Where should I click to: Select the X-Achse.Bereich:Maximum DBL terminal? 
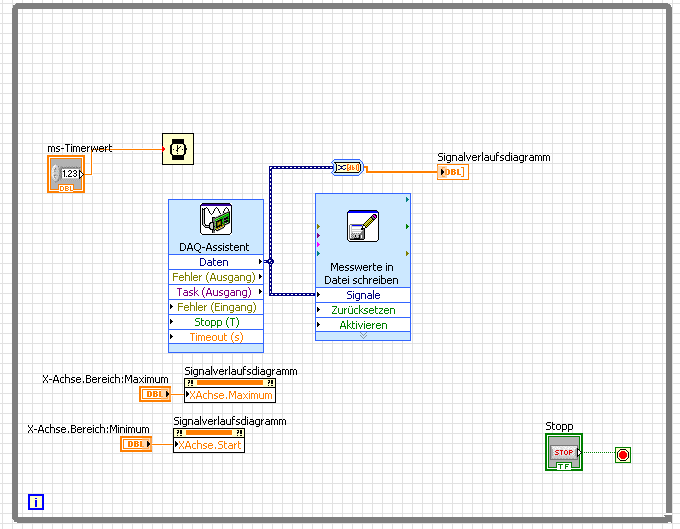155,394
